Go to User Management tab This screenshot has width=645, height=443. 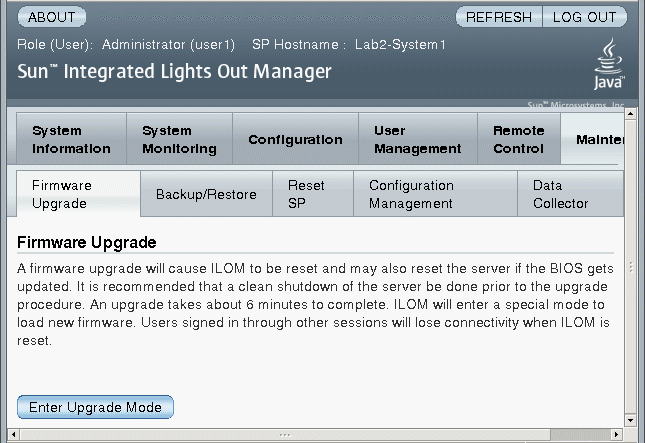pyautogui.click(x=418, y=139)
